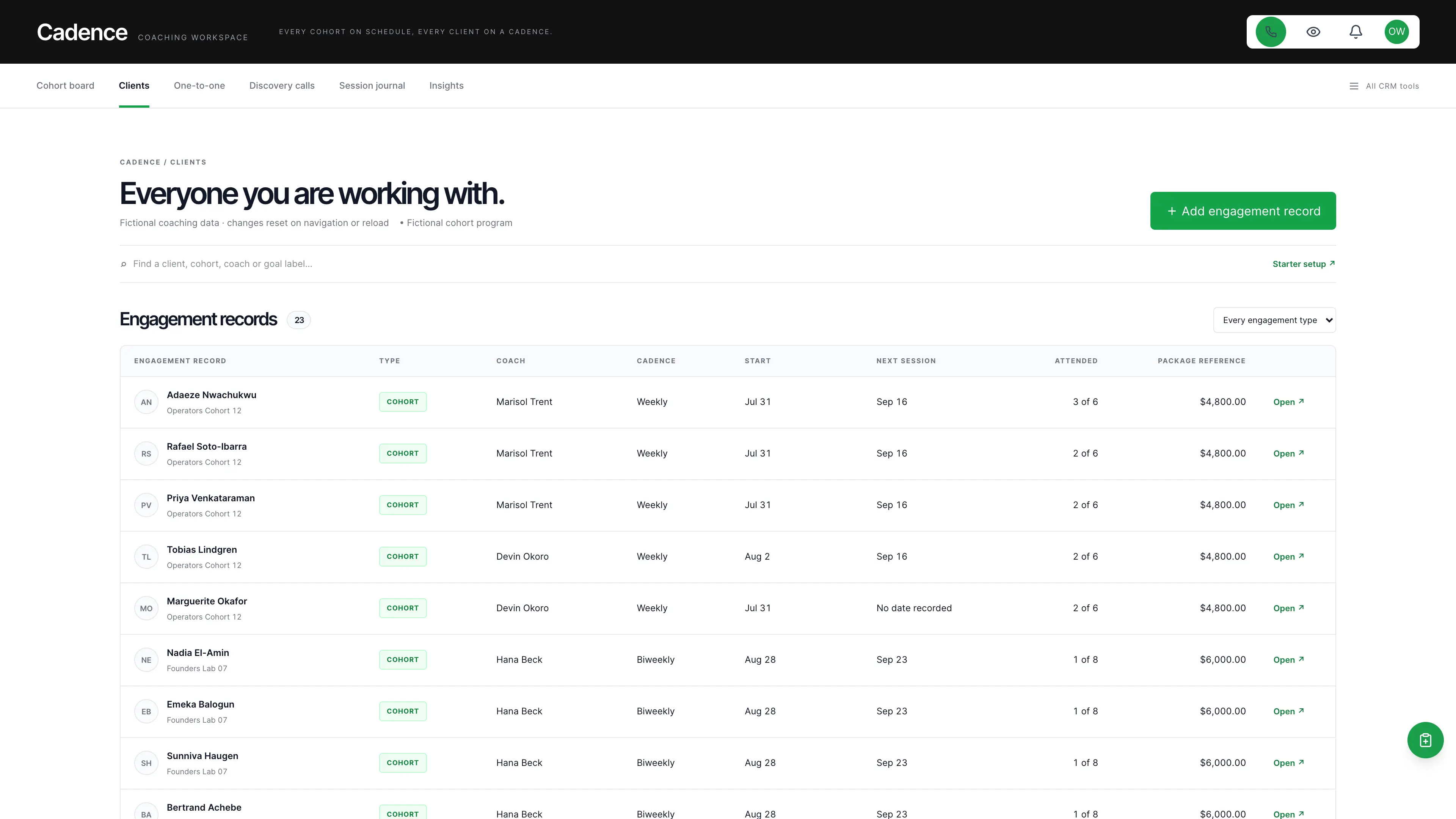This screenshot has width=1456, height=819.
Task: Click the 'No date recorded' cell
Action: point(914,608)
